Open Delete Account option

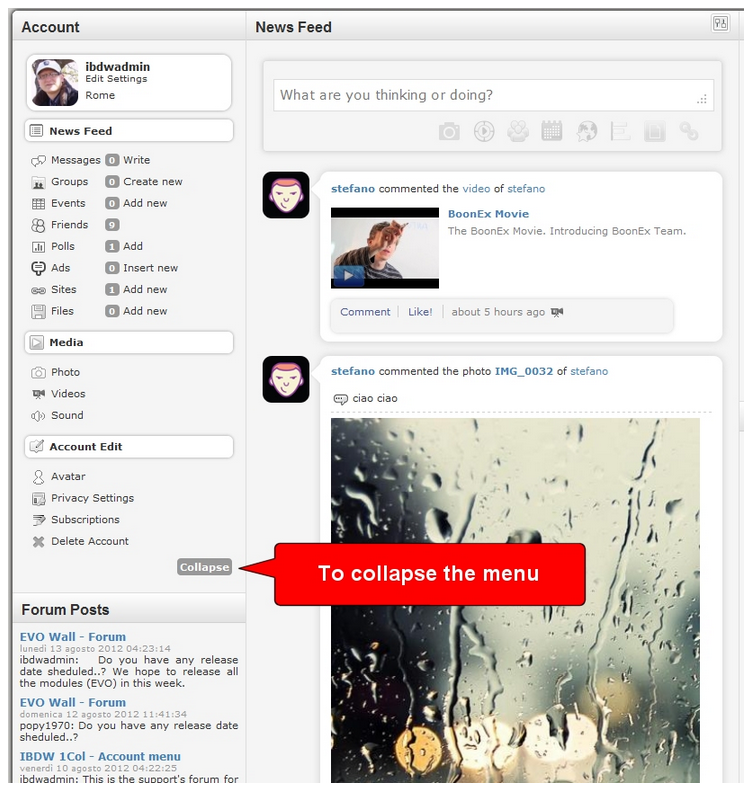pos(90,541)
